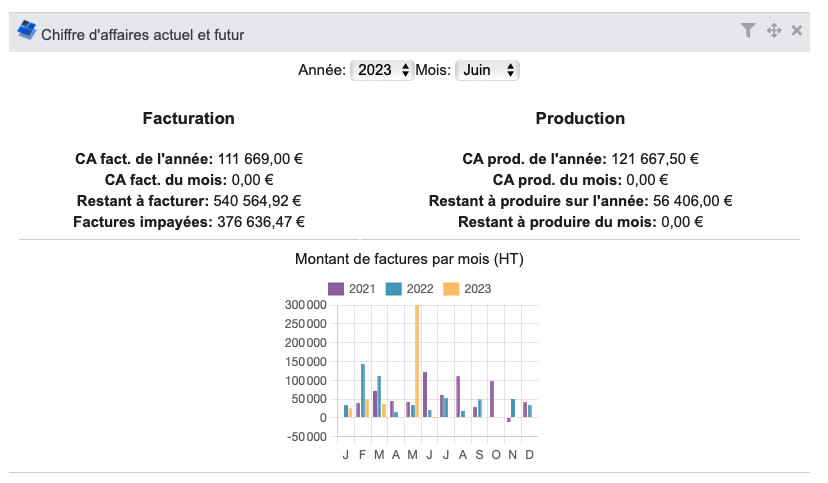
Task: Click the chart title Montant de factures par mois
Action: tap(409, 259)
